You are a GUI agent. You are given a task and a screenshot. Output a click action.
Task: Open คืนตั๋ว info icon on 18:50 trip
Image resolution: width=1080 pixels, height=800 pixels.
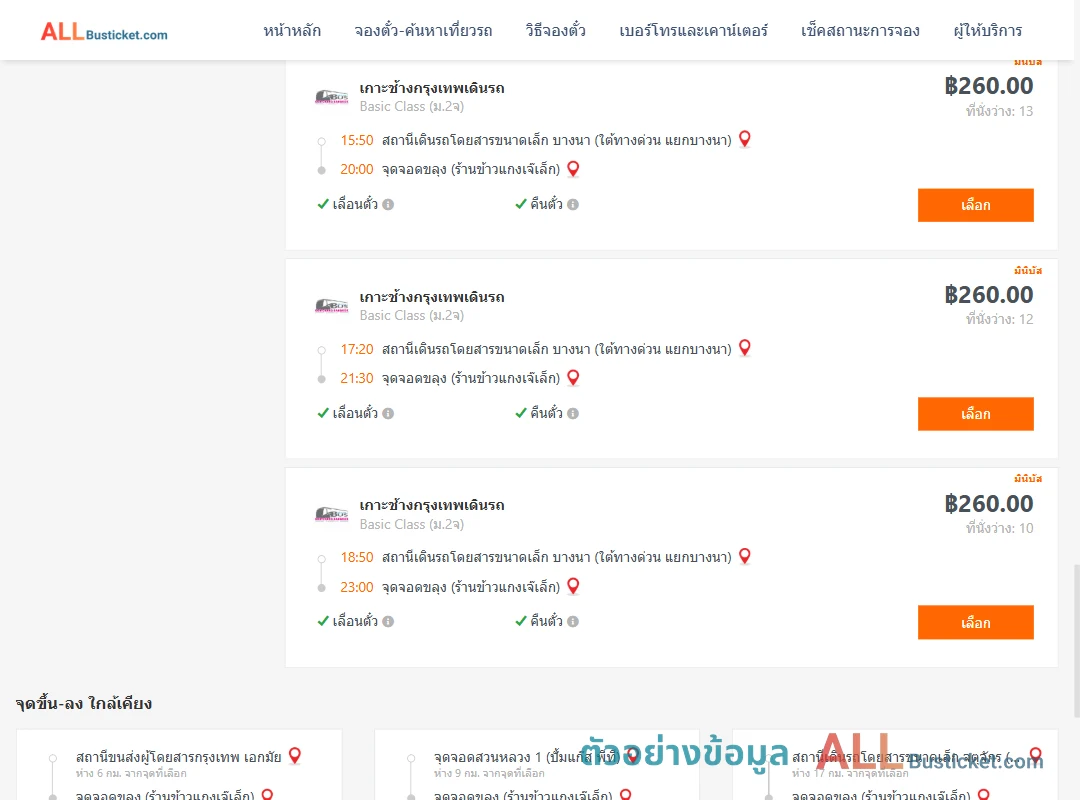click(573, 622)
